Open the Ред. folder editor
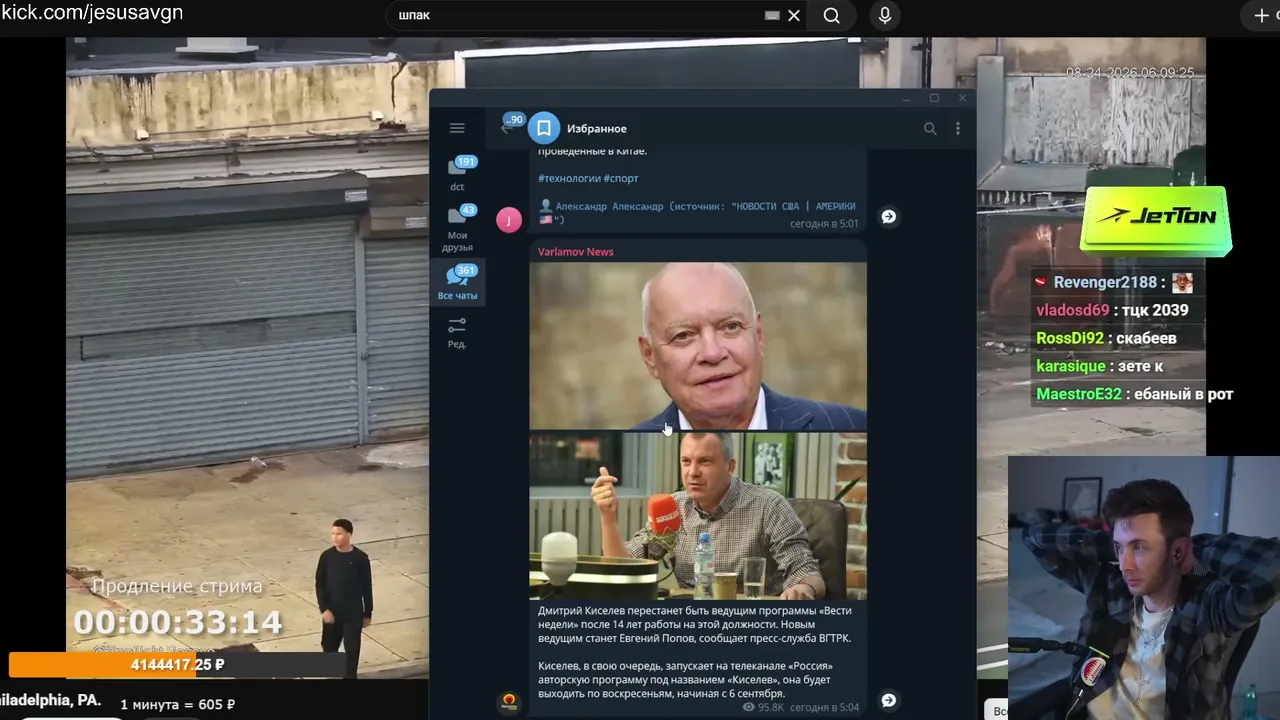This screenshot has height=720, width=1280. [x=457, y=333]
